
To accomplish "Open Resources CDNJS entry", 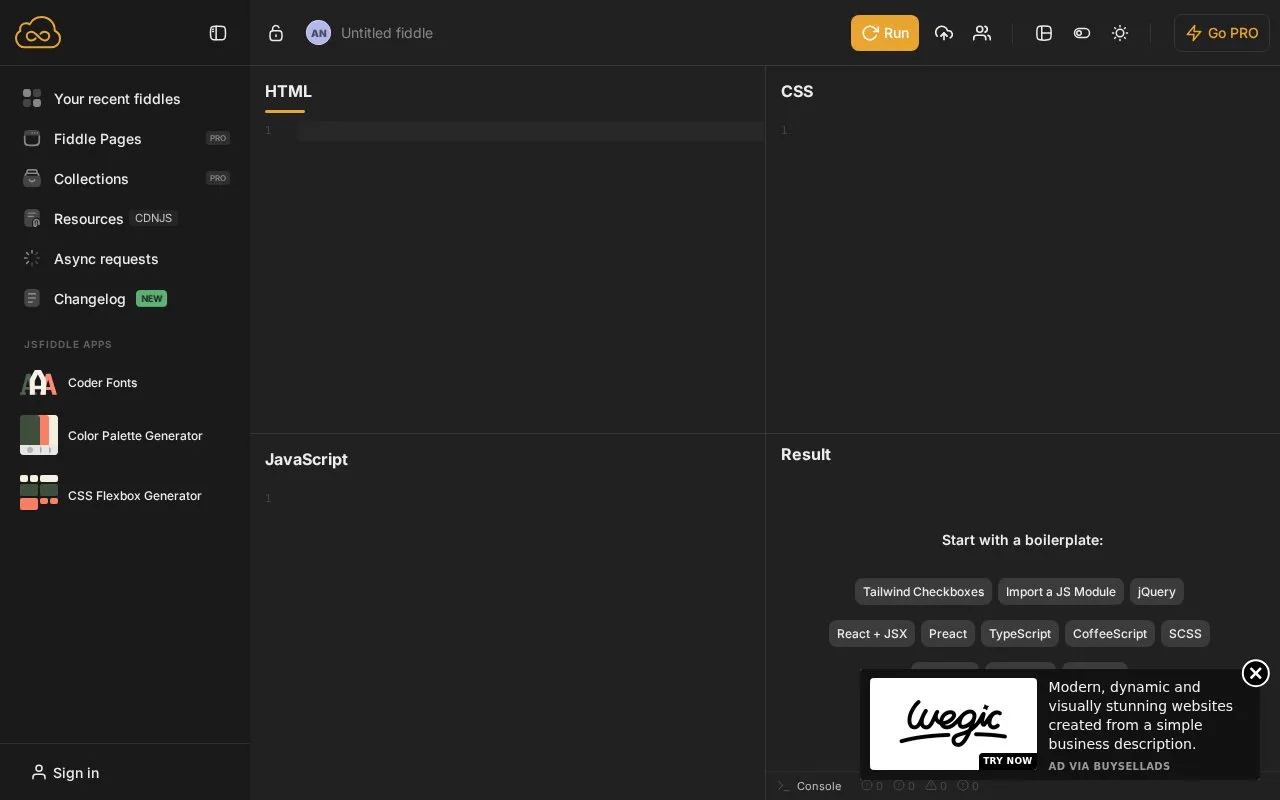I will 125,218.
